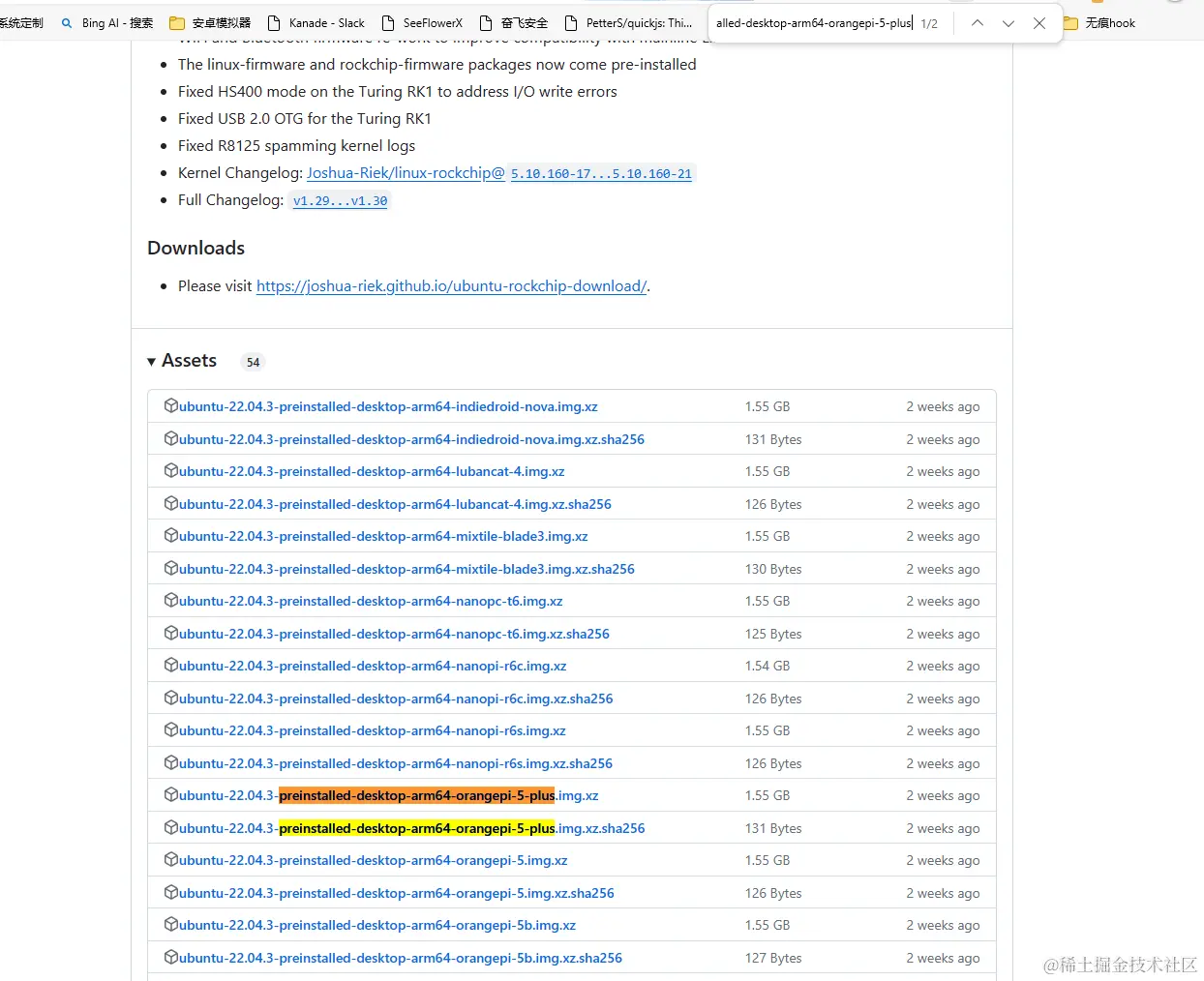Screen dimensions: 1204x981
Task: Download ubuntu orangepi-5b.img.xz file
Action: click(377, 925)
